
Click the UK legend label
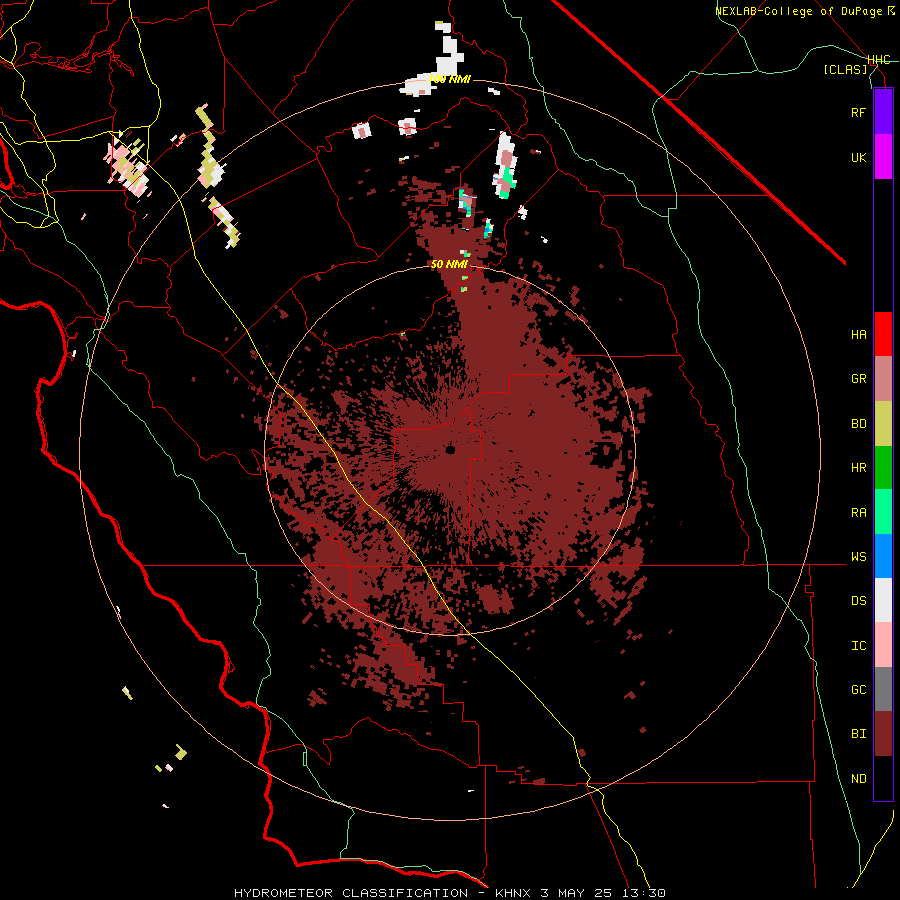(x=858, y=157)
